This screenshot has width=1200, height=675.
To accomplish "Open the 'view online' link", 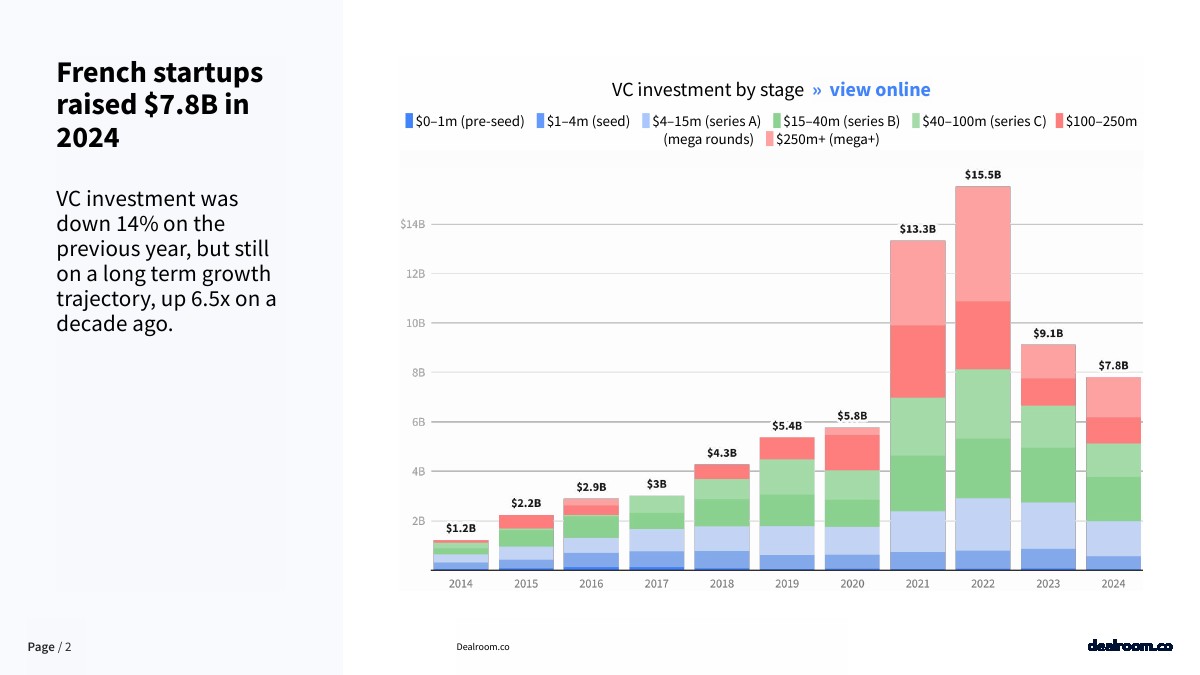I will (879, 90).
